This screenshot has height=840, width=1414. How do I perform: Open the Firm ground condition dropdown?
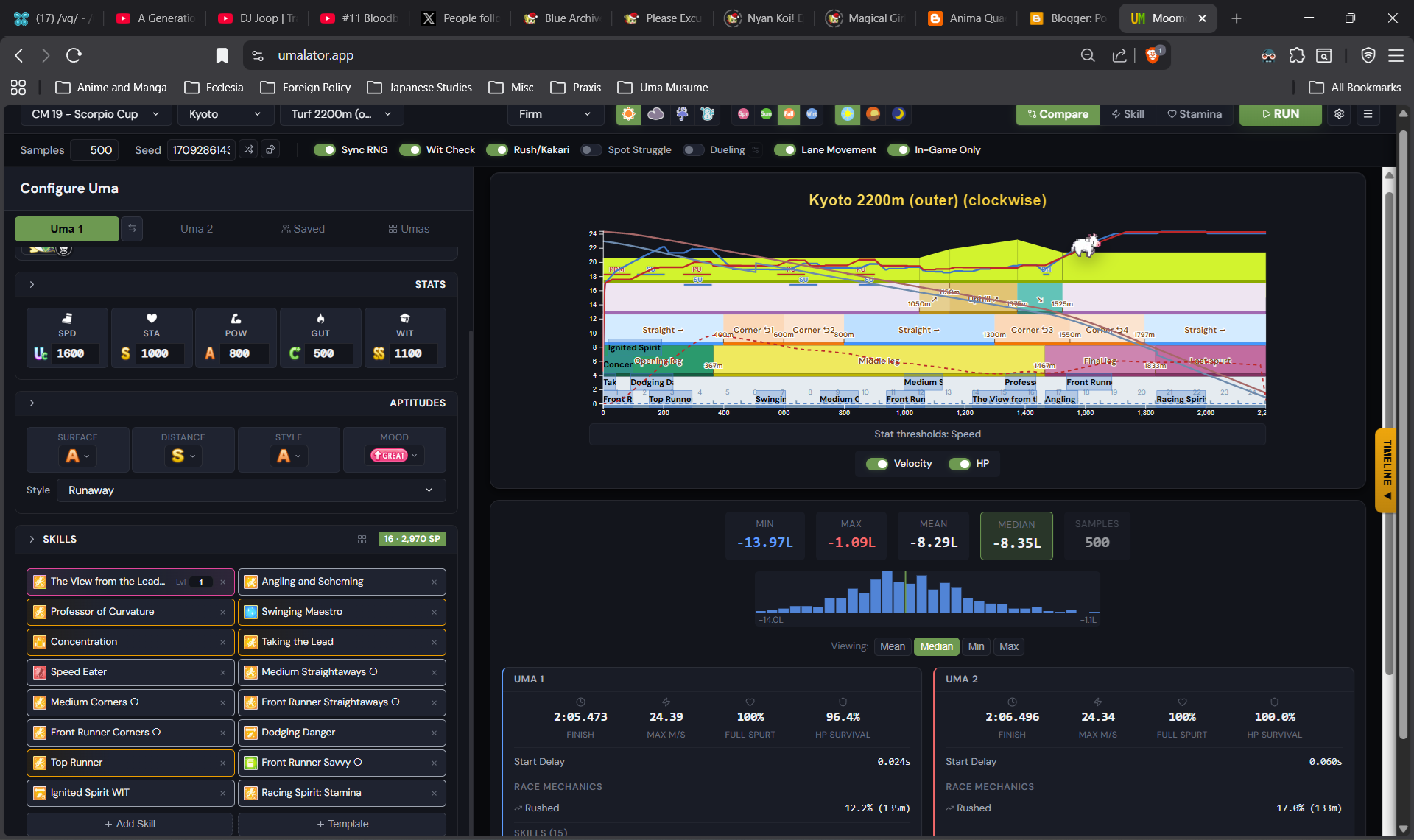coord(555,114)
